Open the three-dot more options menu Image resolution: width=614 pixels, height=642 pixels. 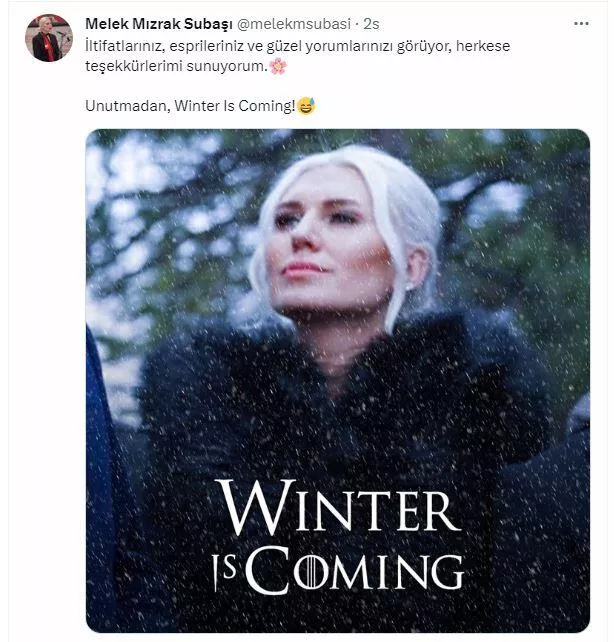click(x=581, y=22)
